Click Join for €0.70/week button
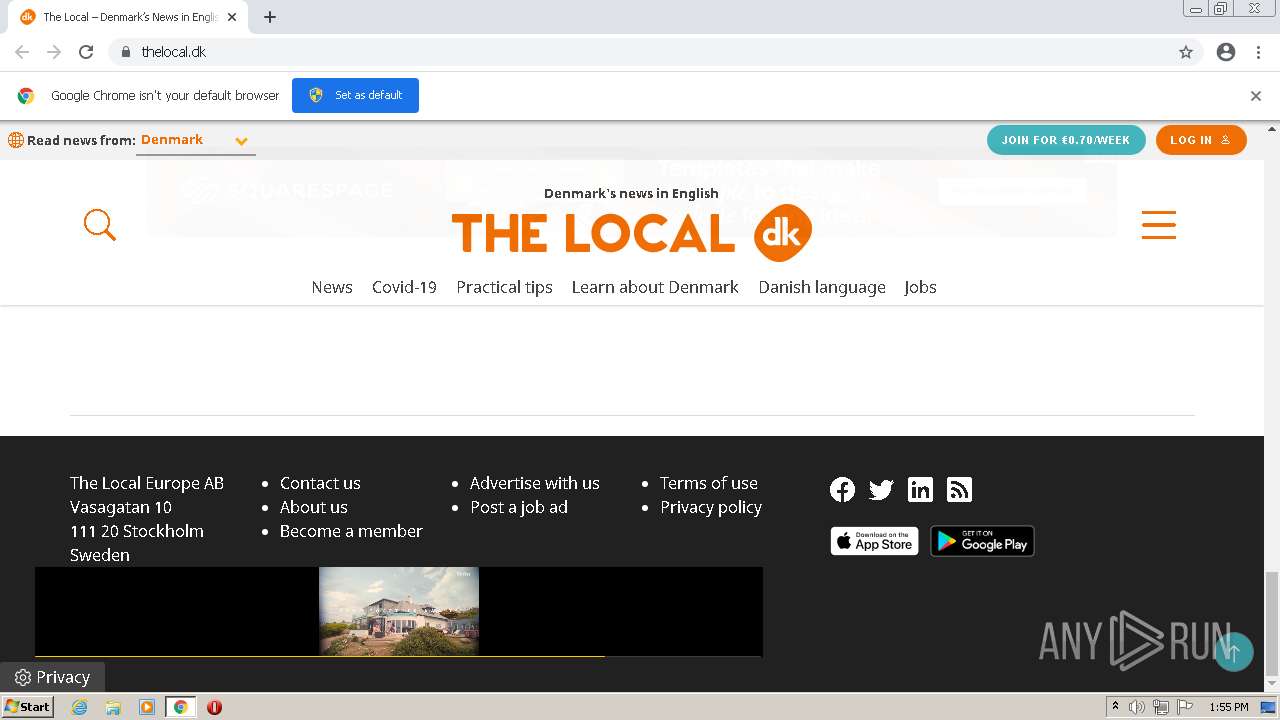Image resolution: width=1280 pixels, height=720 pixels. (x=1066, y=140)
